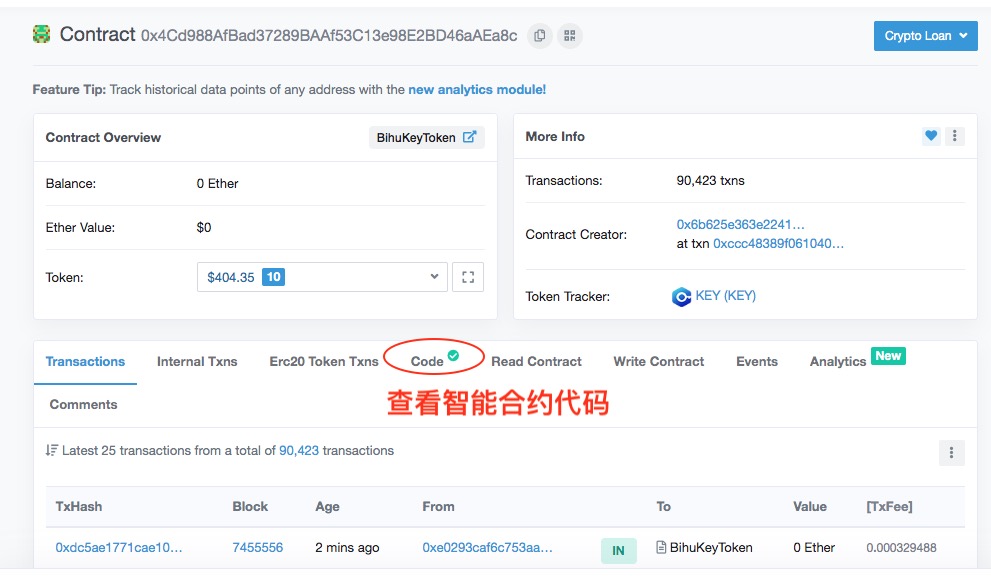Add address to favorites with heart icon
Viewport: 991px width, 576px height.
tap(931, 135)
